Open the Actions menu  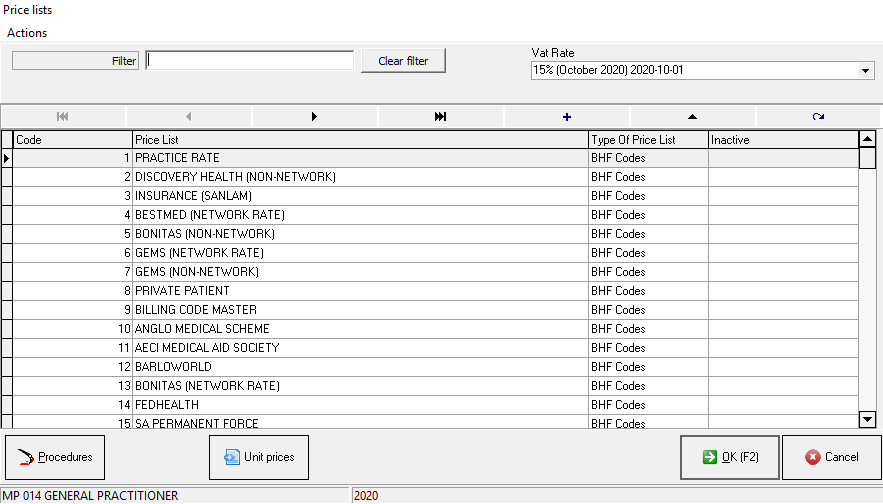click(x=26, y=33)
